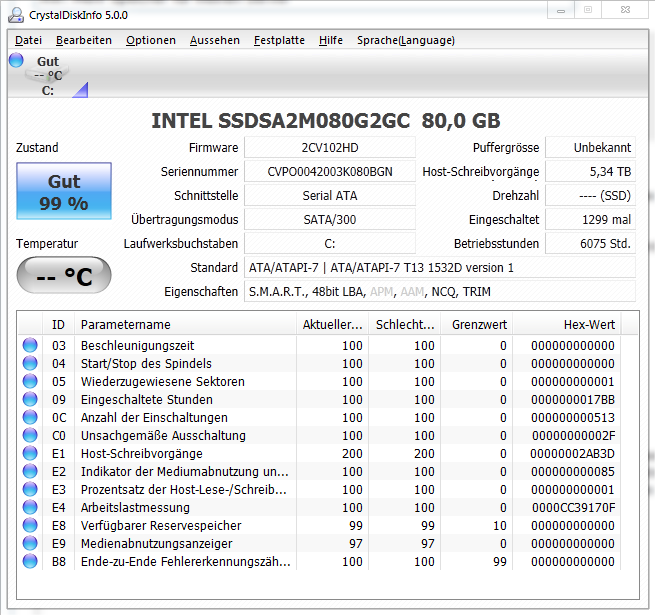Open the Festplatte menu
This screenshot has height=615, width=655.
(279, 40)
